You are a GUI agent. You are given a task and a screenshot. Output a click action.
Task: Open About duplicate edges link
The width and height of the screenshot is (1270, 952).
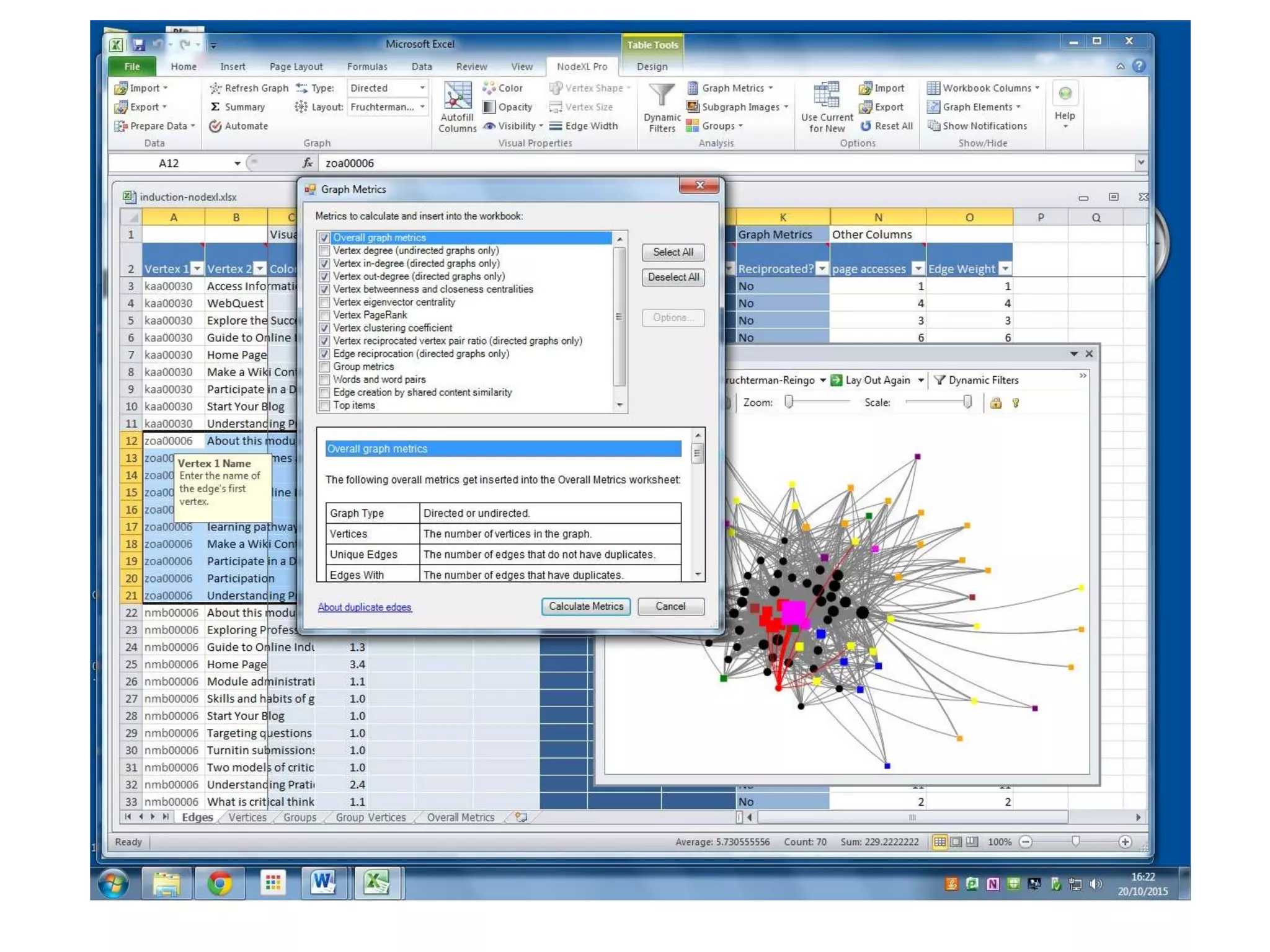(364, 607)
